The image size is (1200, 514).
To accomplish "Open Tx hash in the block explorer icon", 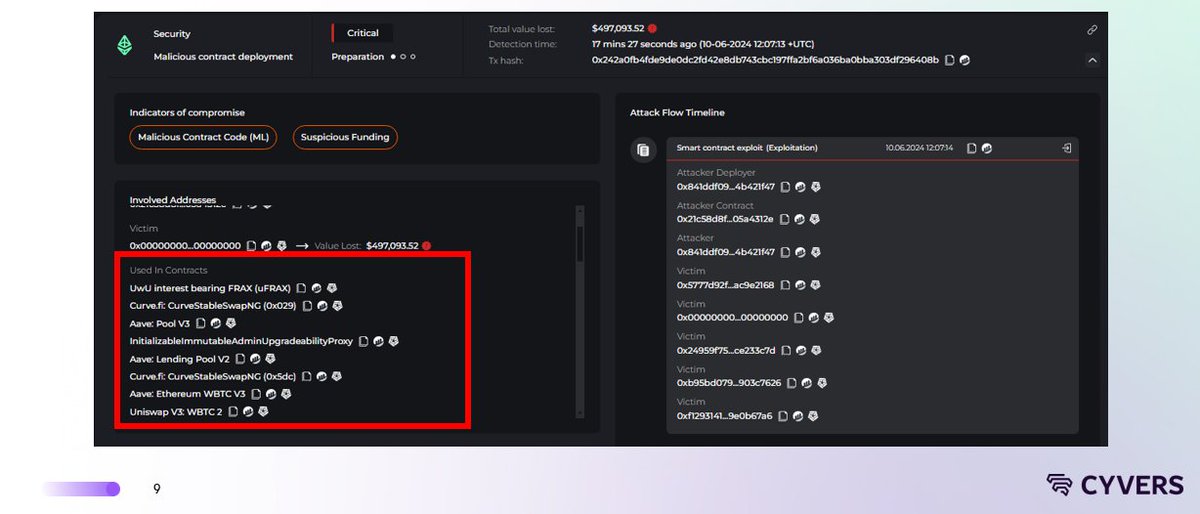I will (x=965, y=60).
